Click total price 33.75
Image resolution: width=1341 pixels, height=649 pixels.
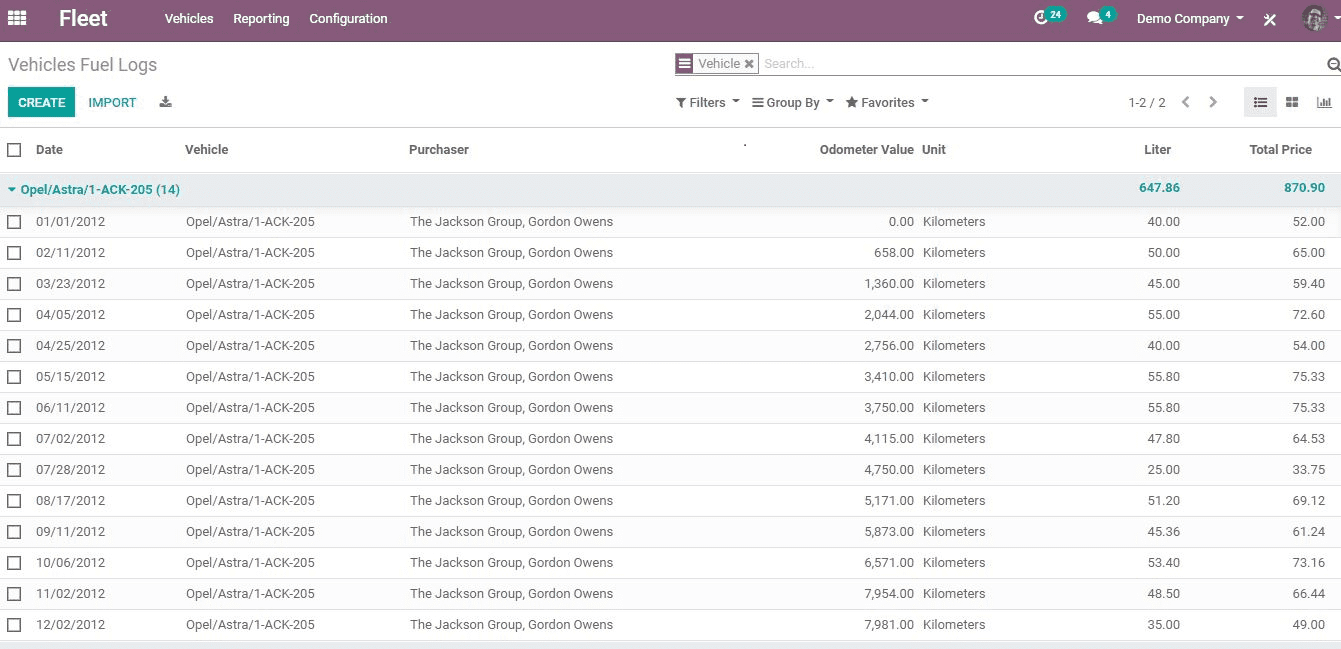tap(1309, 470)
